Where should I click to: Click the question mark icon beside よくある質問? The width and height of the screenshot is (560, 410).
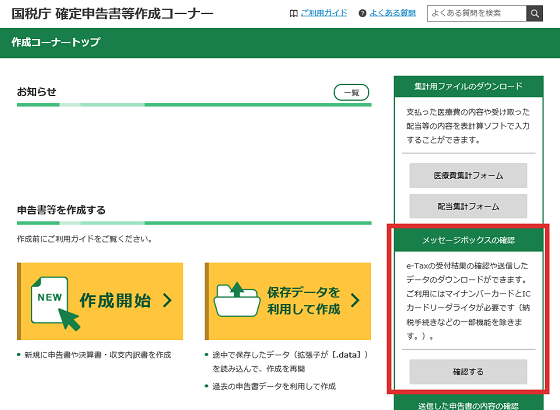tap(362, 14)
